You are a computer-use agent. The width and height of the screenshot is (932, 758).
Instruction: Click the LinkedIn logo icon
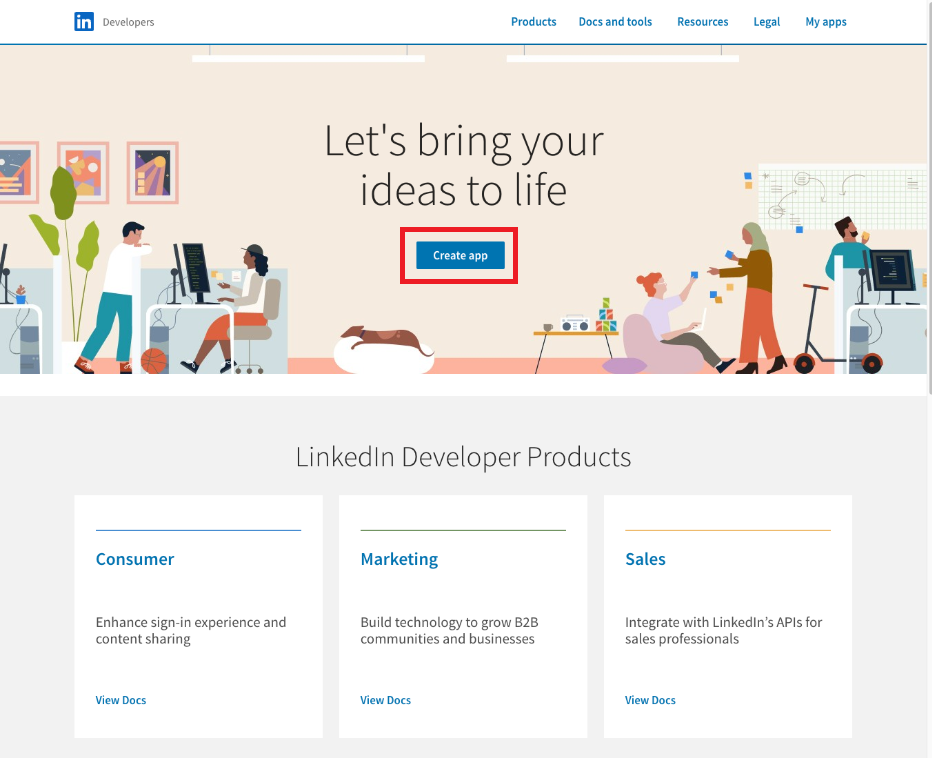click(84, 21)
